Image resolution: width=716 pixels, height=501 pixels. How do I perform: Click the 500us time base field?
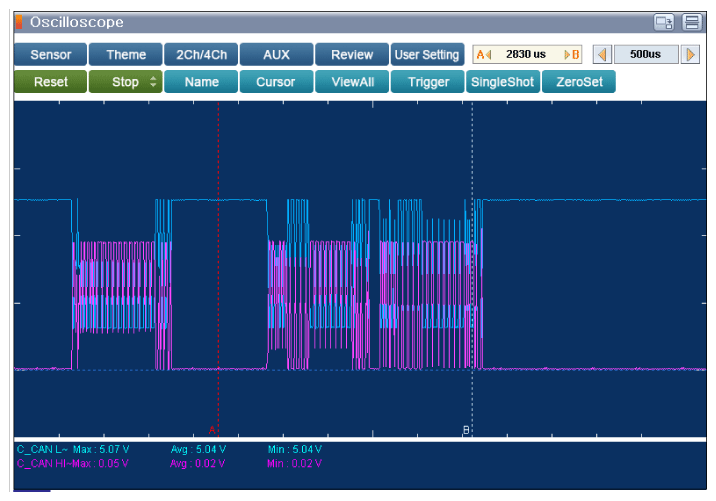click(646, 54)
